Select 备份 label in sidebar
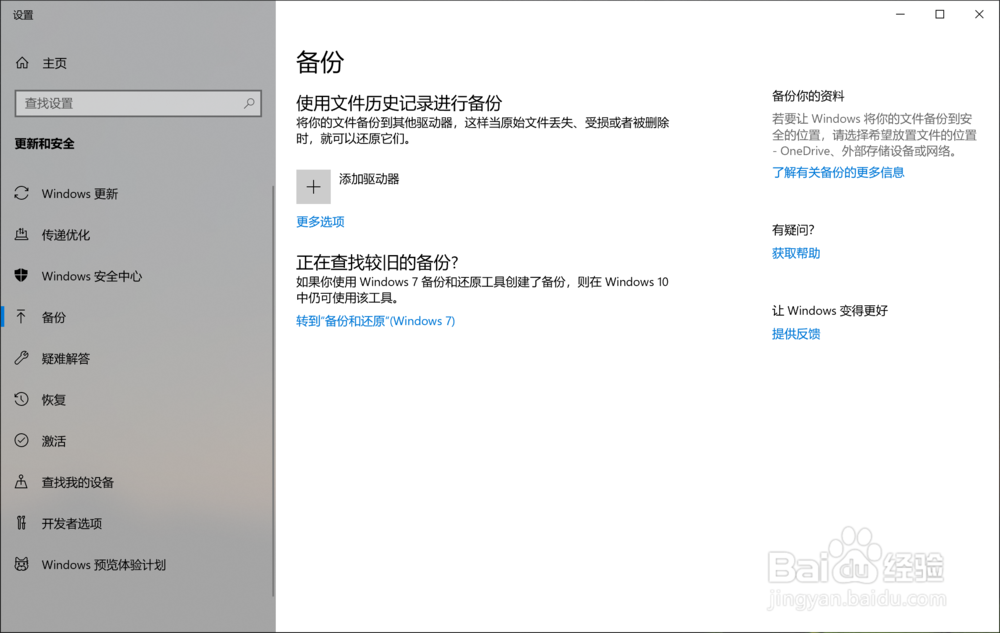Viewport: 1000px width, 633px height. [54, 317]
